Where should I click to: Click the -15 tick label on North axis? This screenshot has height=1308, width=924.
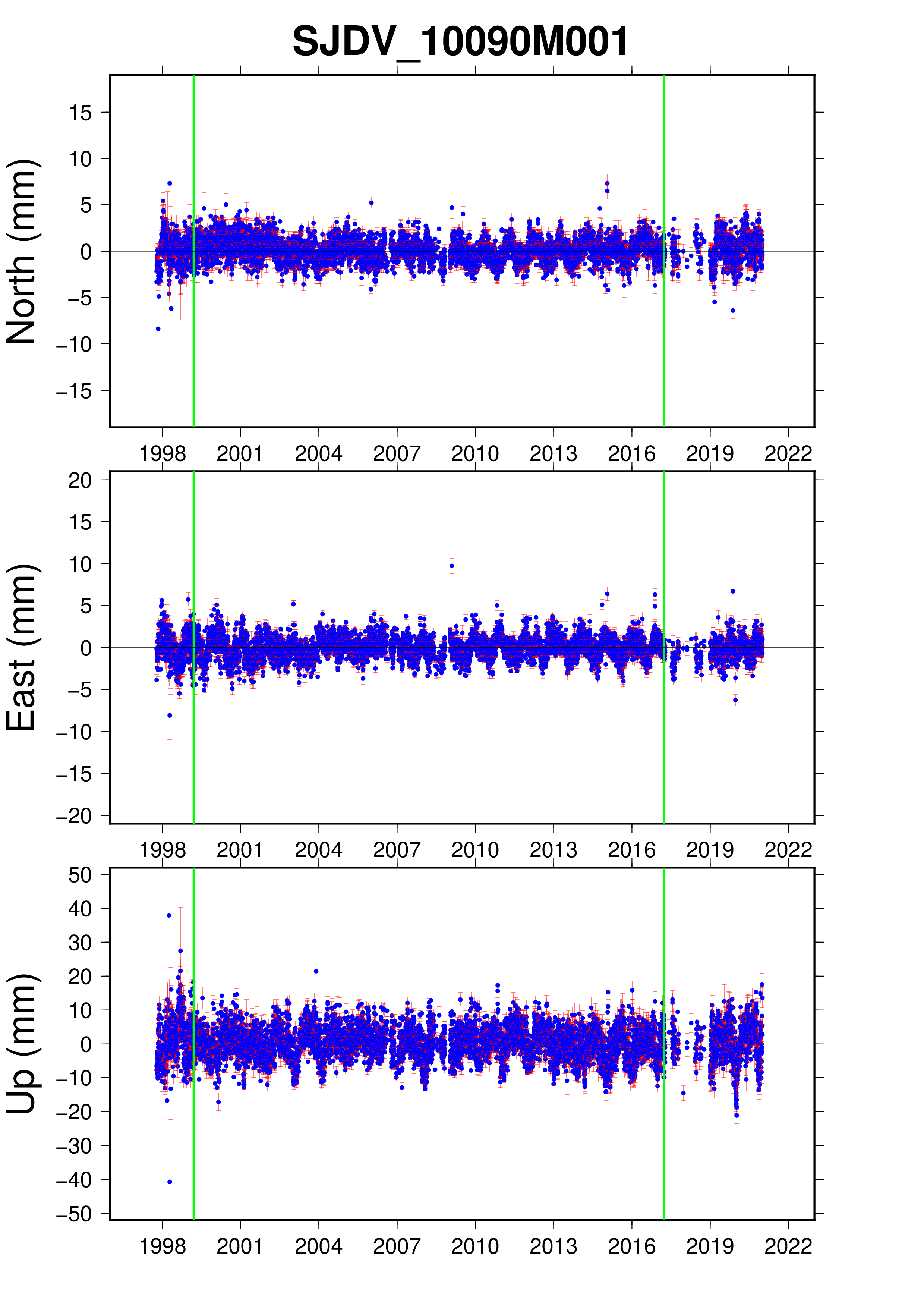(x=74, y=392)
